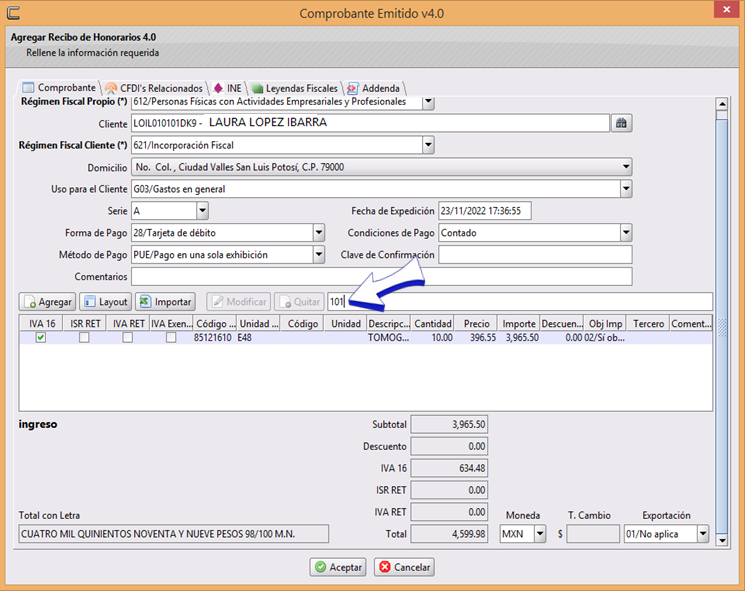Click the Obj Imp column header

[605, 324]
